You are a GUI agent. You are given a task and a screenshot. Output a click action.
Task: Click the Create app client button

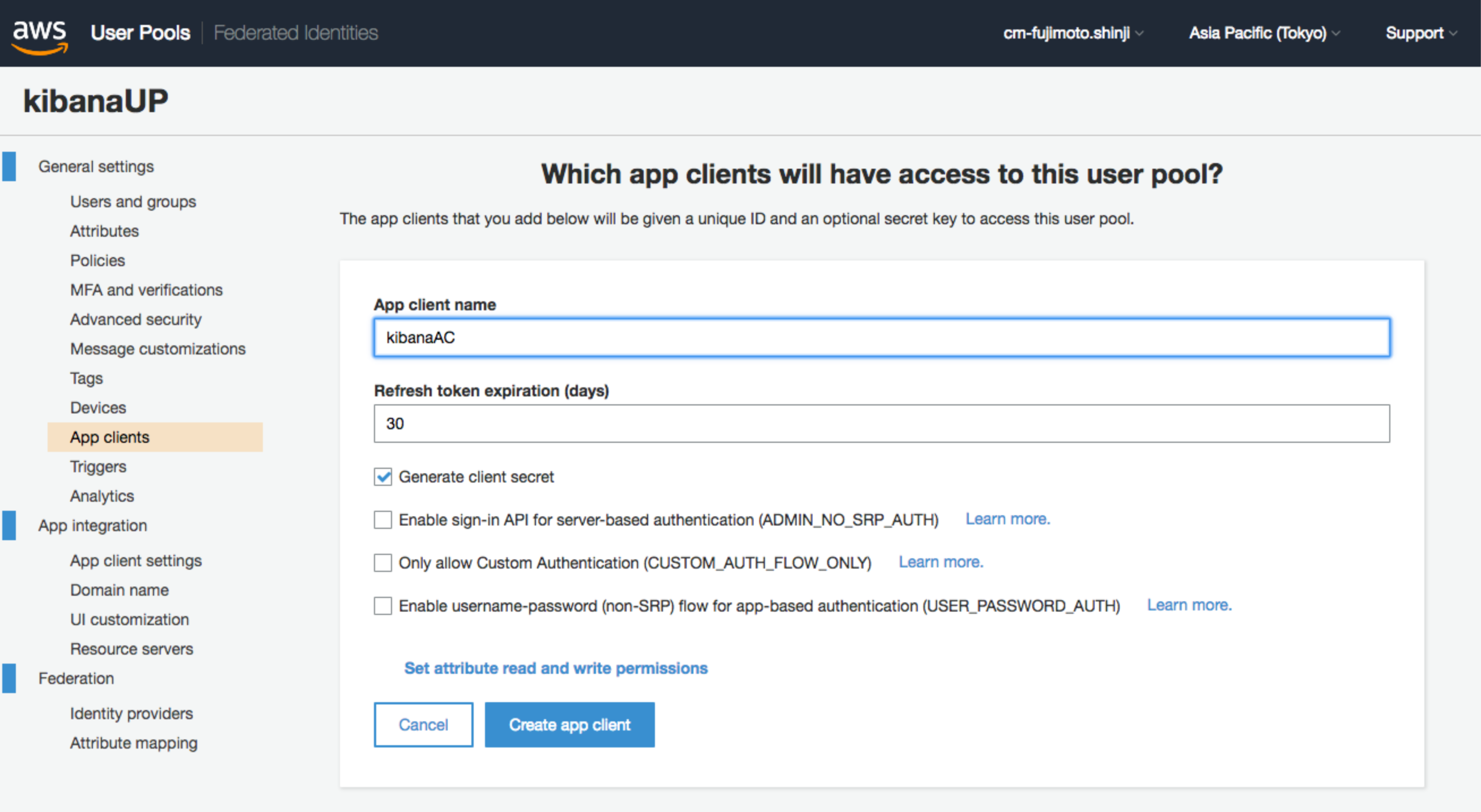coord(569,725)
